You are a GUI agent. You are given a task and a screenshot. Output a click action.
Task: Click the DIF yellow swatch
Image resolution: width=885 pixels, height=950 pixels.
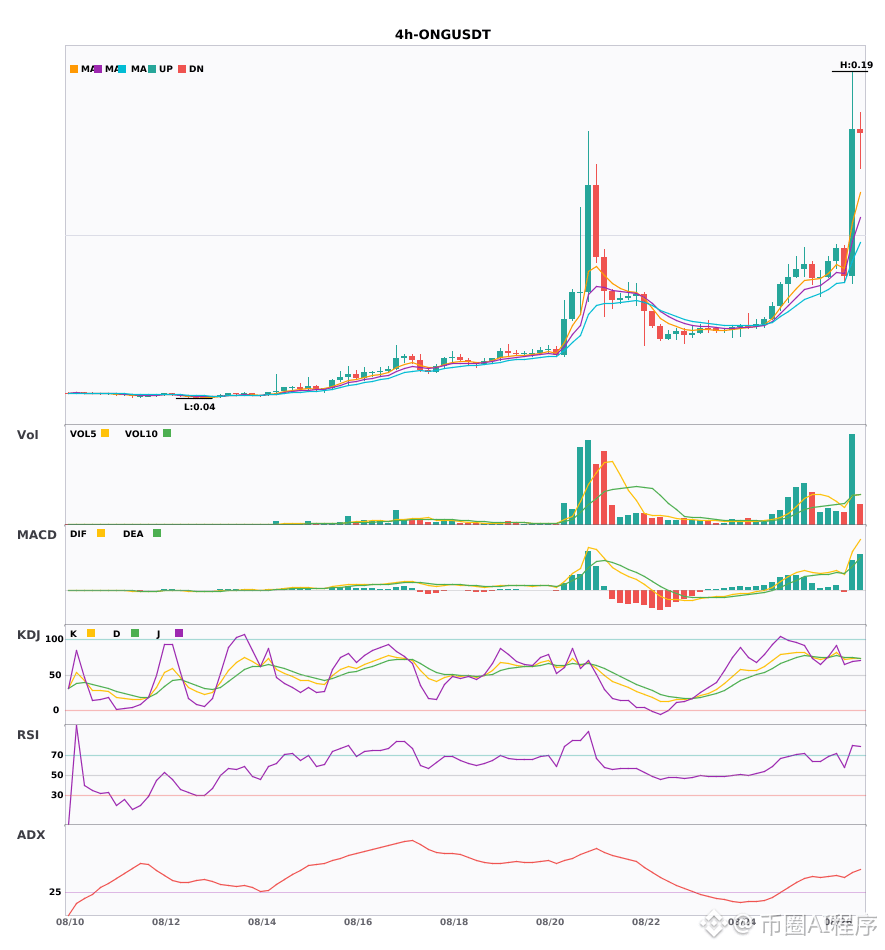coord(101,533)
